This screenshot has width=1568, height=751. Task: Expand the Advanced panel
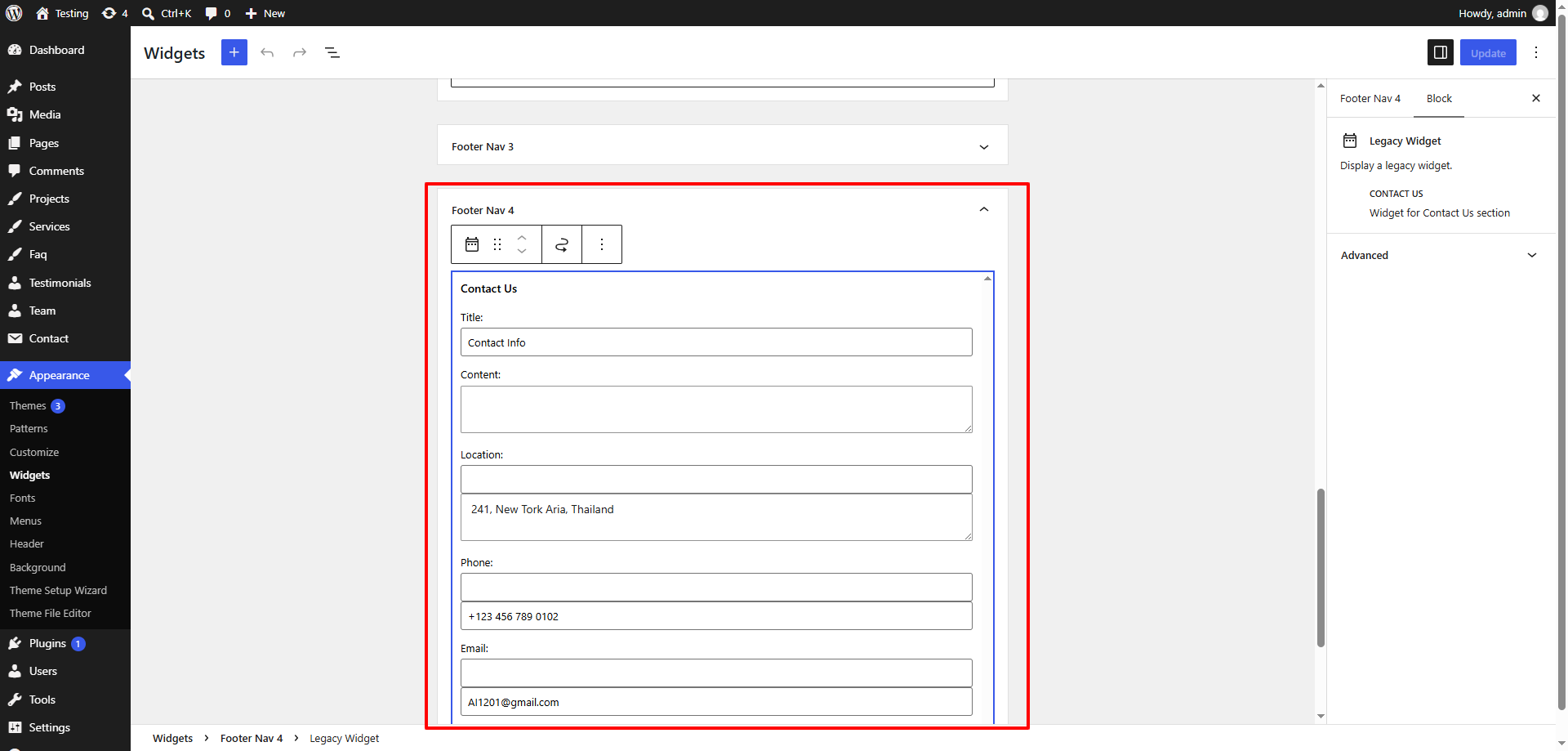(x=1439, y=255)
